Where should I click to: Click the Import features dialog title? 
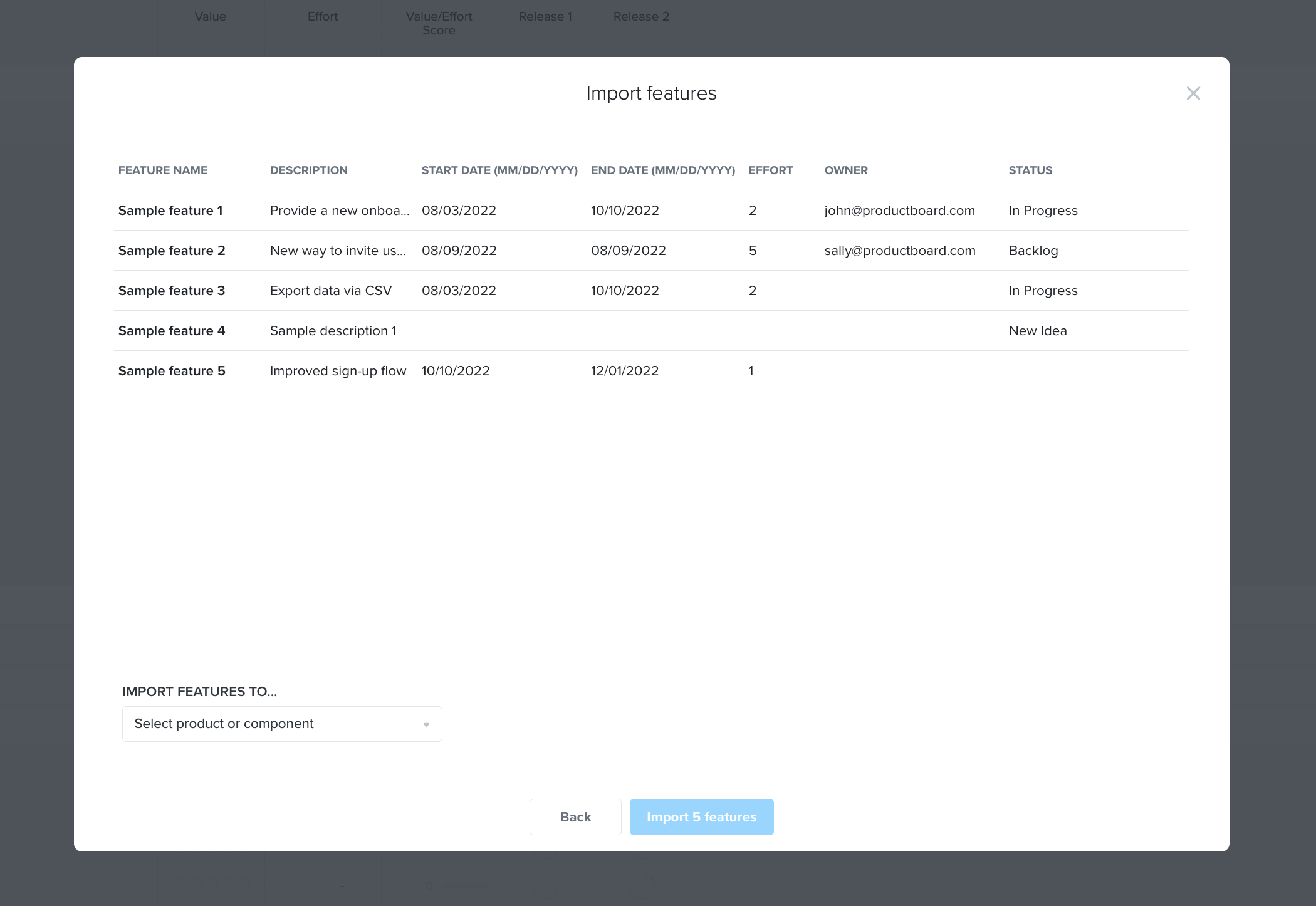[x=651, y=93]
